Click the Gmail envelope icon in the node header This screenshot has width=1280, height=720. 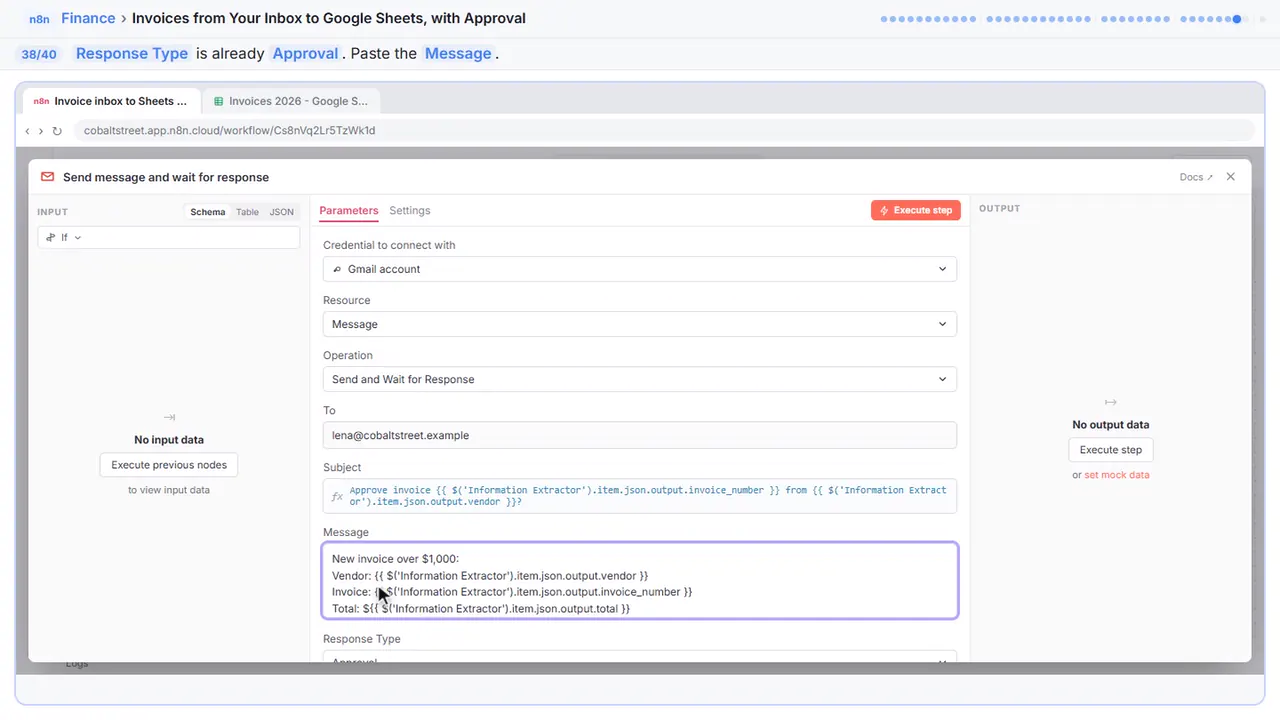coord(47,177)
